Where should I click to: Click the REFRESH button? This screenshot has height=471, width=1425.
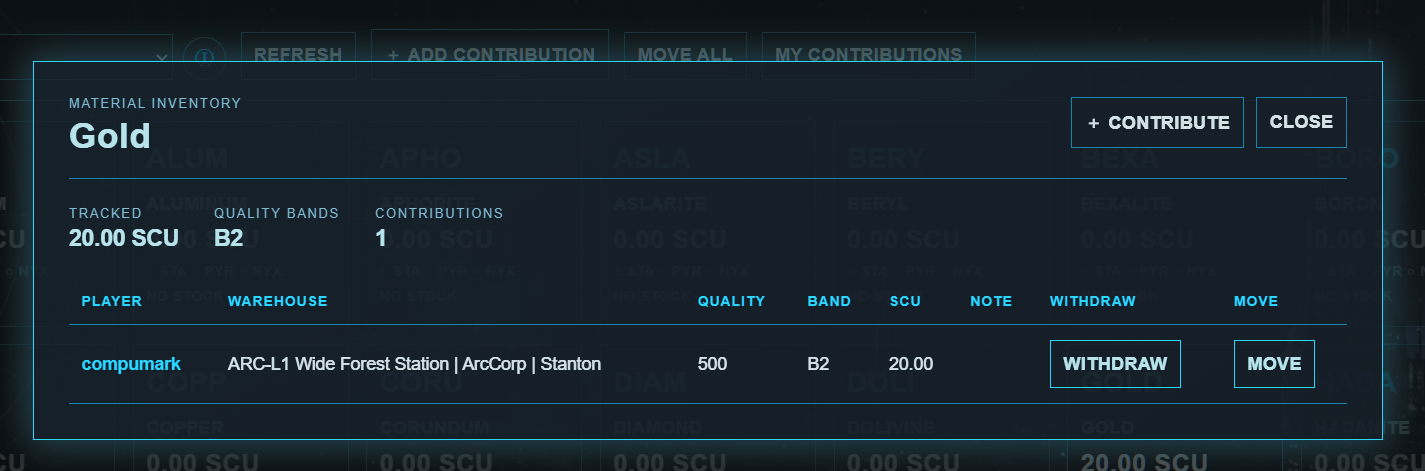click(x=298, y=55)
